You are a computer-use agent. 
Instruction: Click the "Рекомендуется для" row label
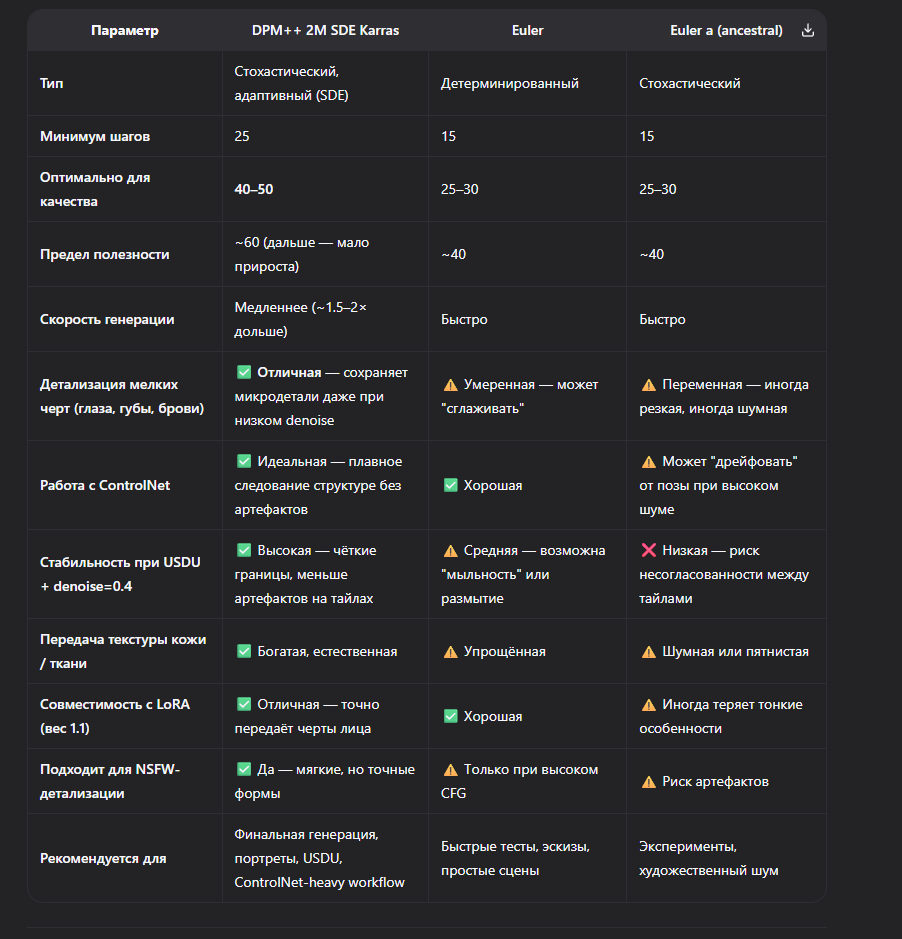[103, 858]
